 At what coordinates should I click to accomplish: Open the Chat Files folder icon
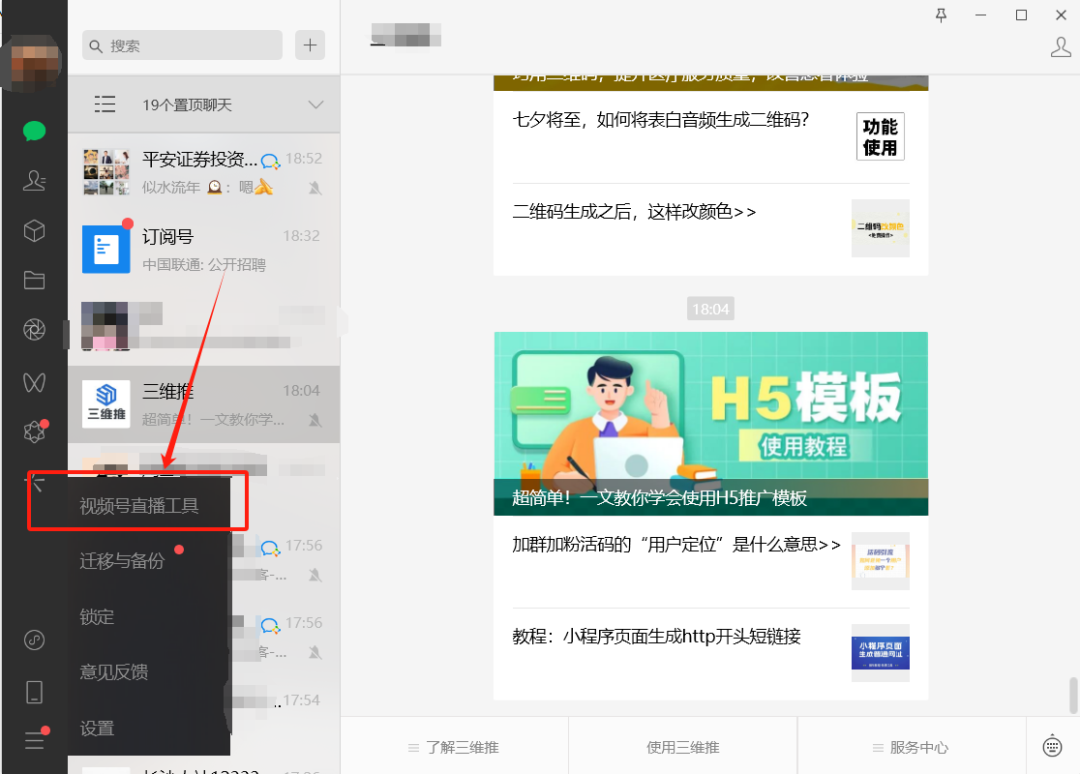pos(33,280)
